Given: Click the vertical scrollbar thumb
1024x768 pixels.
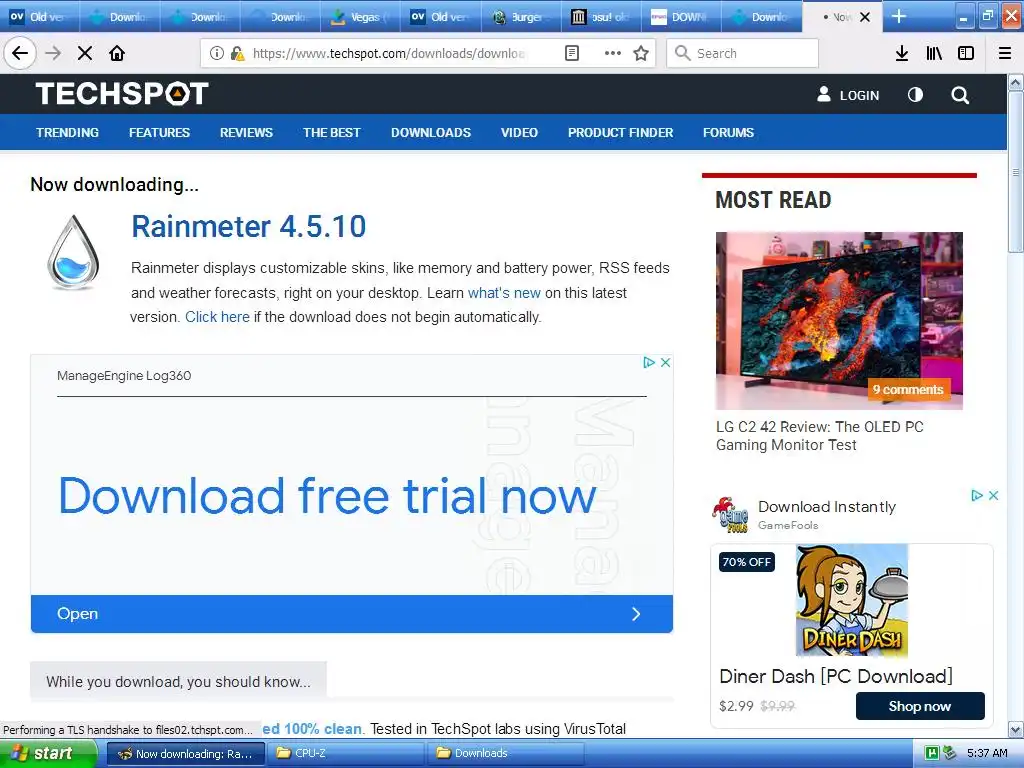Looking at the screenshot, I should tap(1015, 172).
